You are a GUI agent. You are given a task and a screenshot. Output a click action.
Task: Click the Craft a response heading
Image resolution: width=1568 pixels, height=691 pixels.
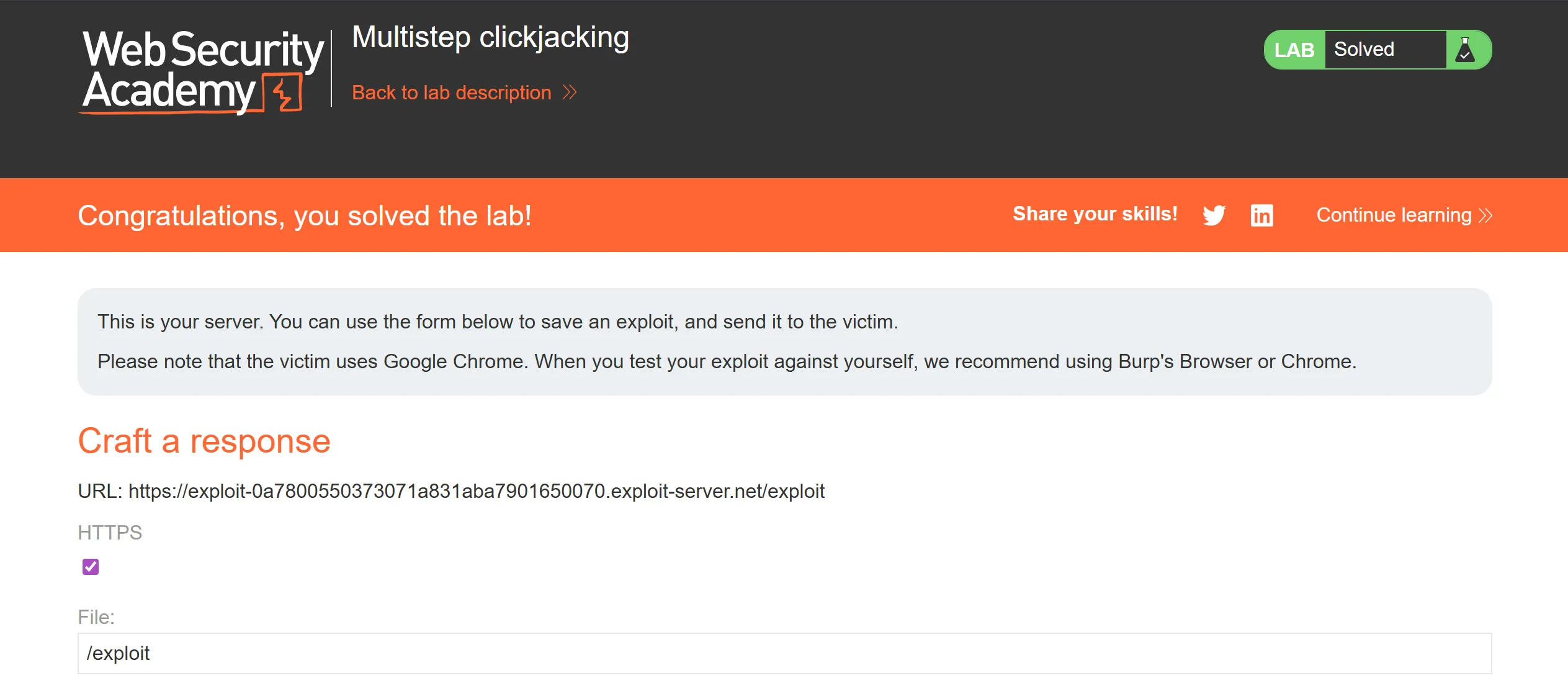click(204, 441)
